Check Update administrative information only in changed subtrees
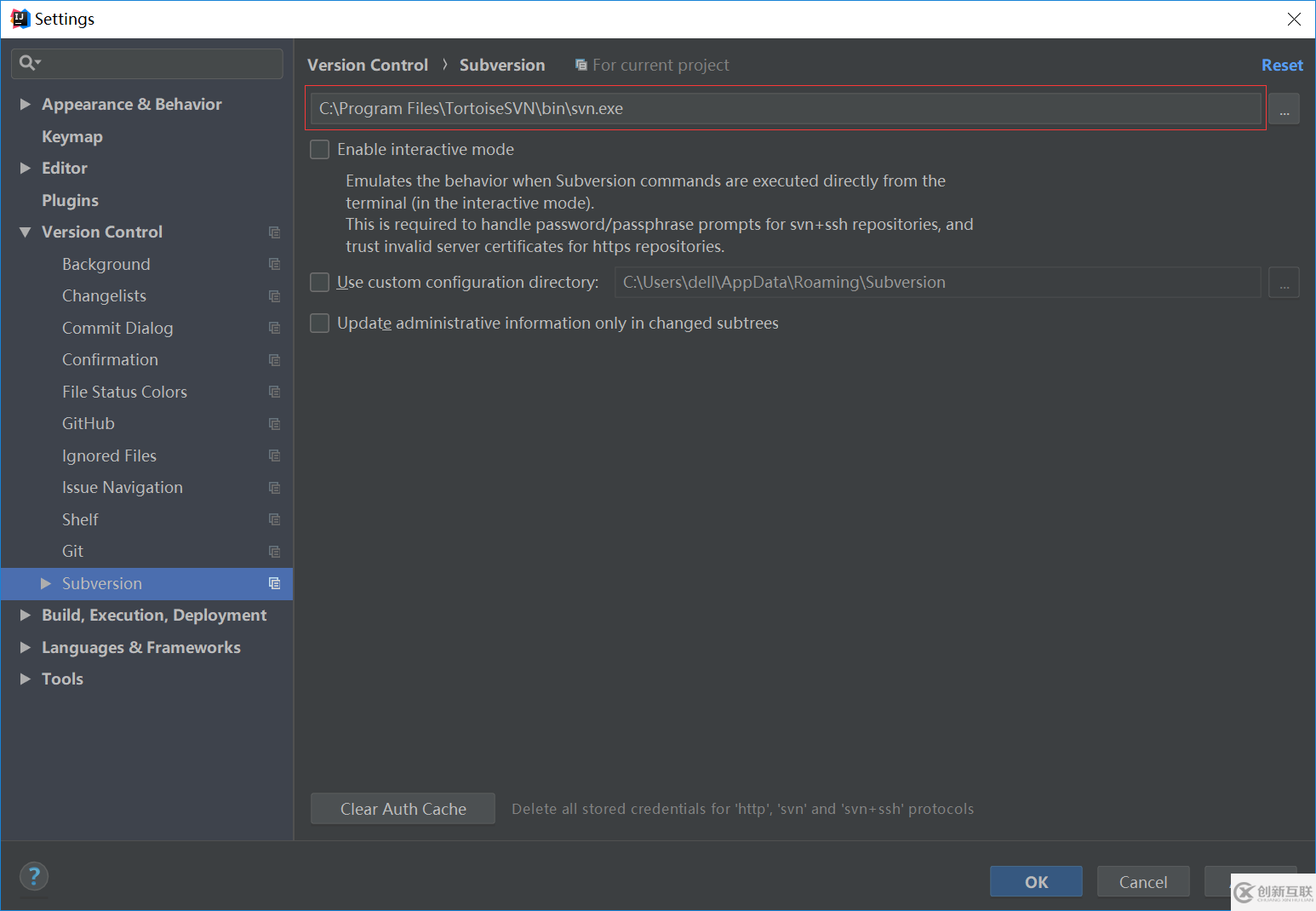The width and height of the screenshot is (1316, 911). (x=320, y=324)
